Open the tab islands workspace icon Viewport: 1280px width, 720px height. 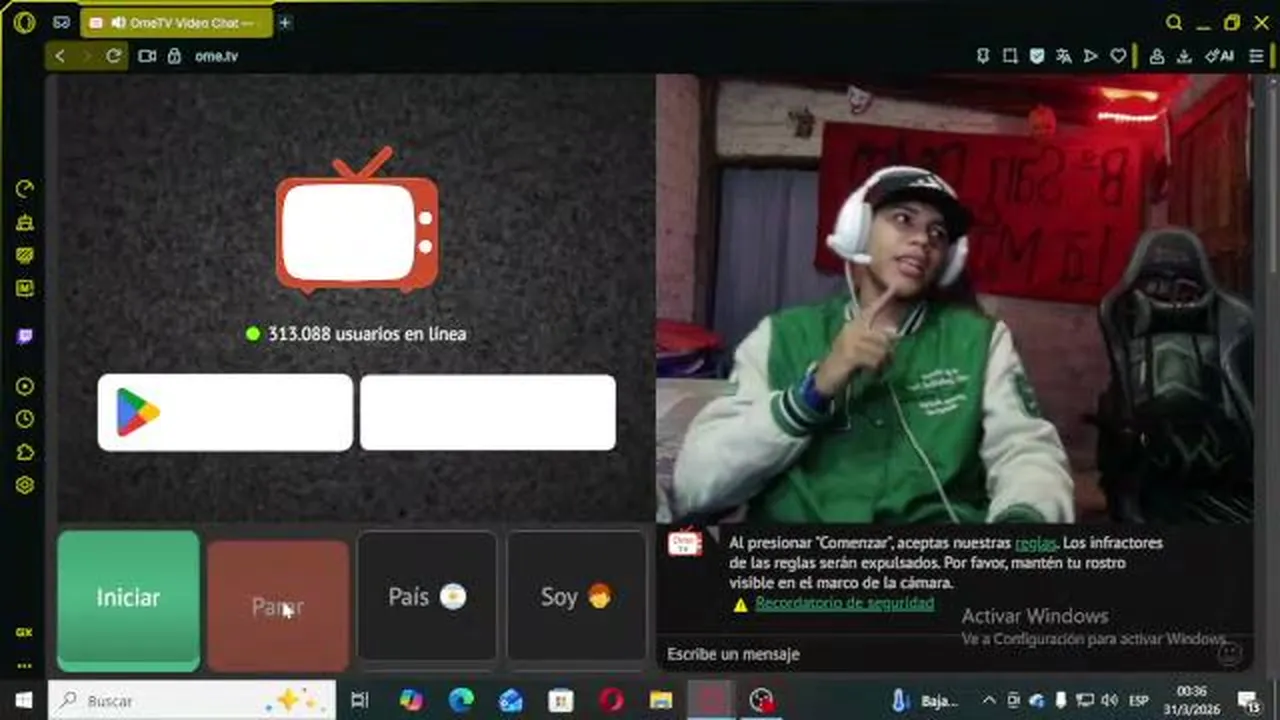[x=62, y=22]
